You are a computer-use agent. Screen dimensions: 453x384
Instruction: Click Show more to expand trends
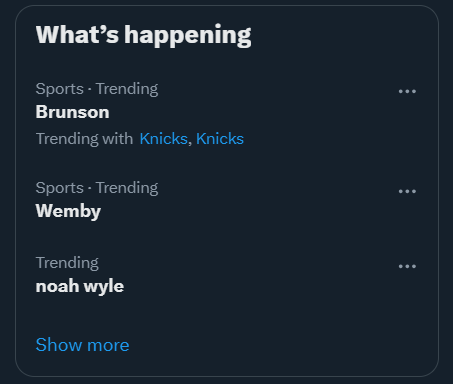(x=82, y=345)
